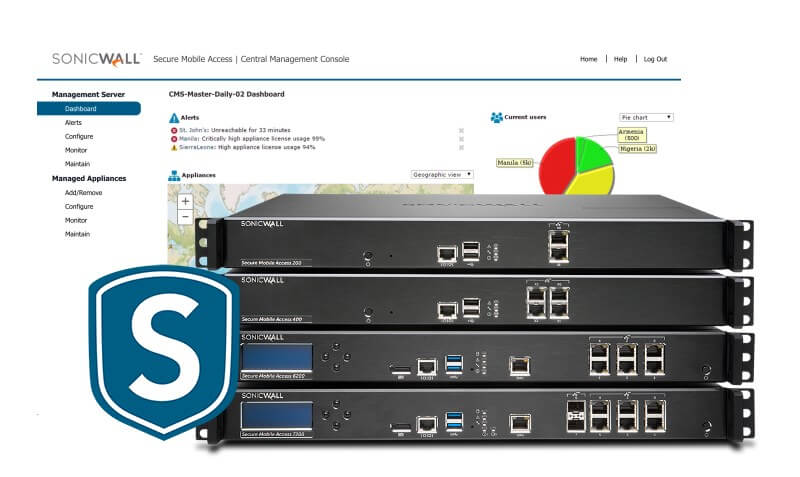Dismiss the SierraLeone license usage alert
This screenshot has width=800, height=477.
(461, 147)
